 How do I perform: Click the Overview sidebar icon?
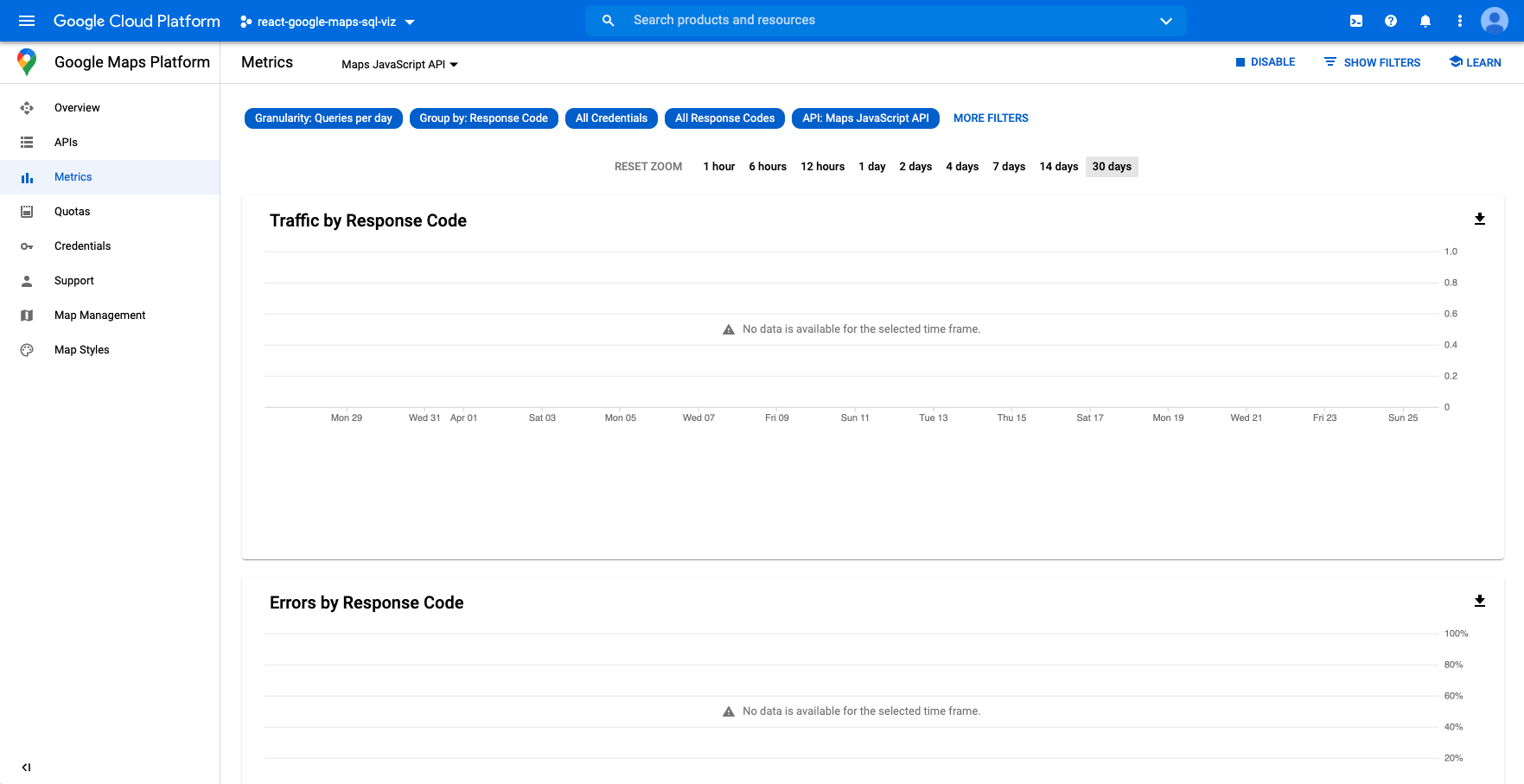click(27, 108)
